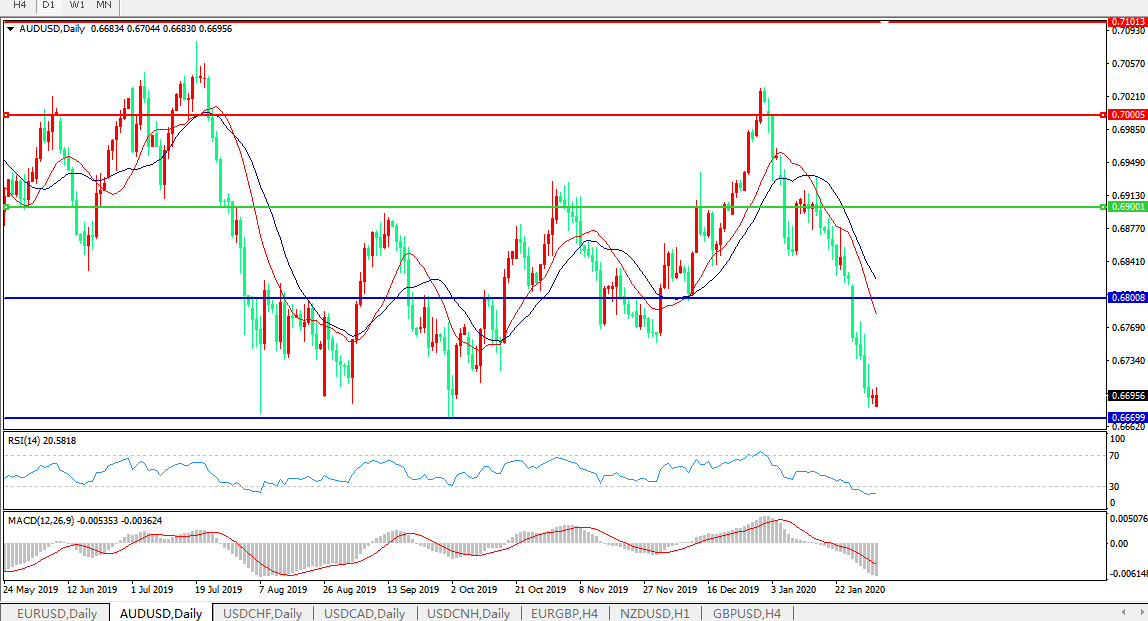Change chart to W1 weekly timeframe
1148x621 pixels.
77,5
